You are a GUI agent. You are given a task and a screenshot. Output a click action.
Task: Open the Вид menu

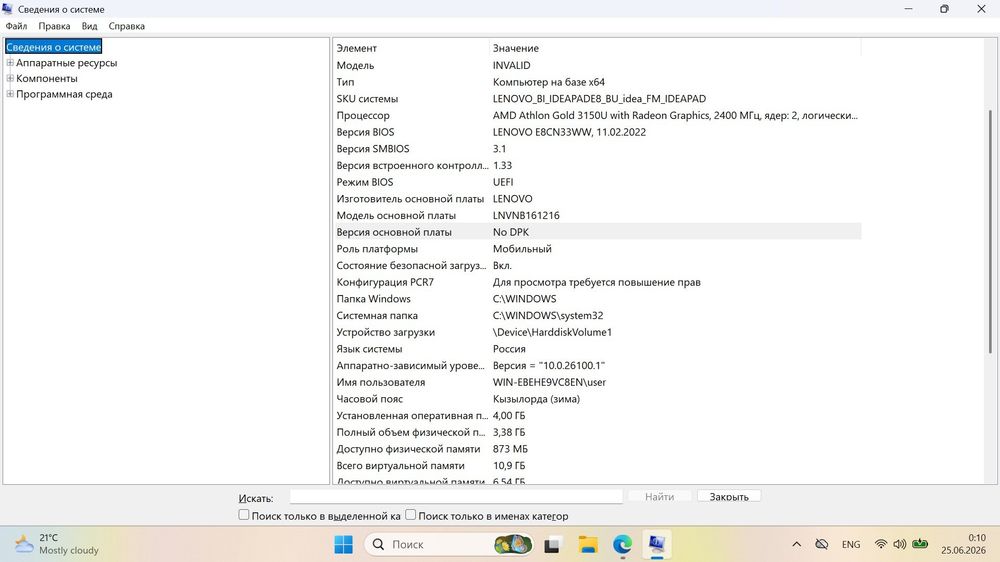89,26
